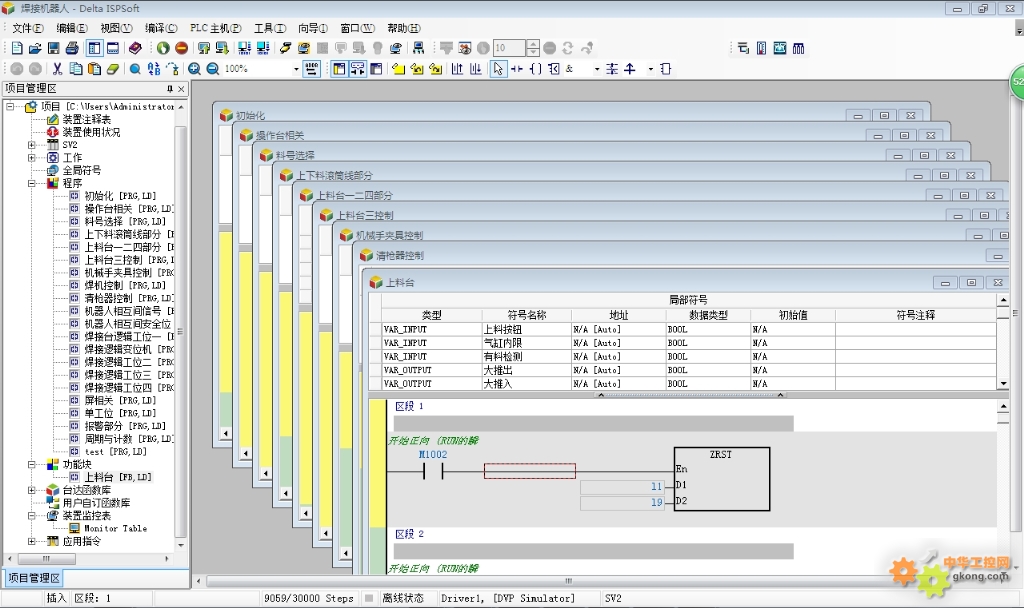Click the Print icon in the toolbar
The height and width of the screenshot is (608, 1024).
(72, 48)
